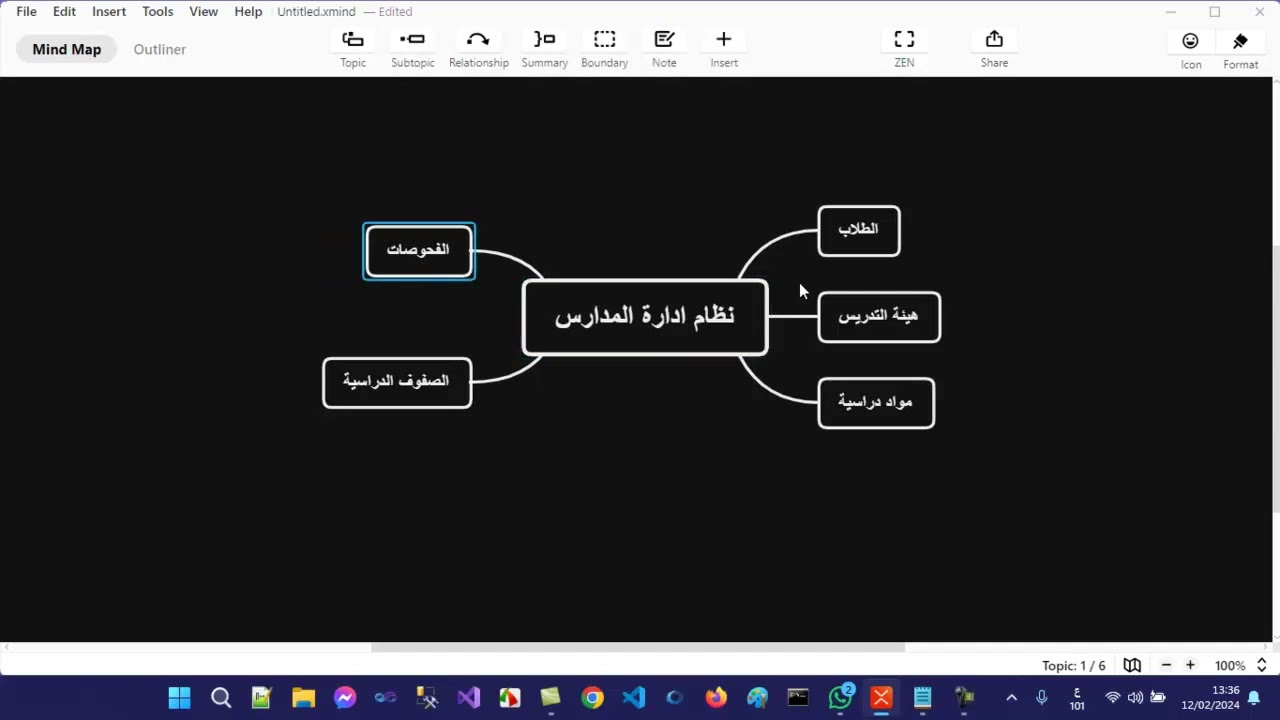Open the terminal icon in taskbar
Image resolution: width=1280 pixels, height=720 pixels.
[x=798, y=698]
